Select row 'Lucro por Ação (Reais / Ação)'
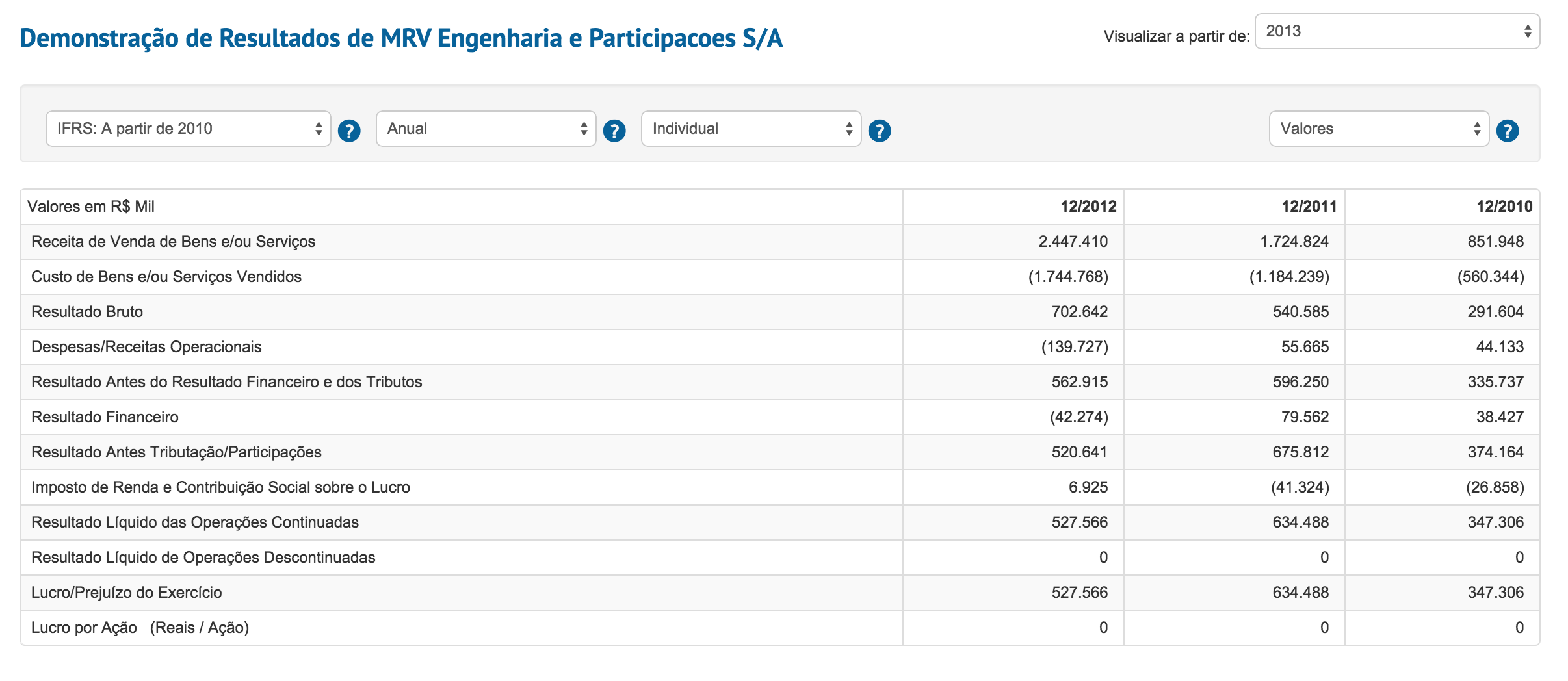1568x681 pixels. pyautogui.click(x=780, y=628)
